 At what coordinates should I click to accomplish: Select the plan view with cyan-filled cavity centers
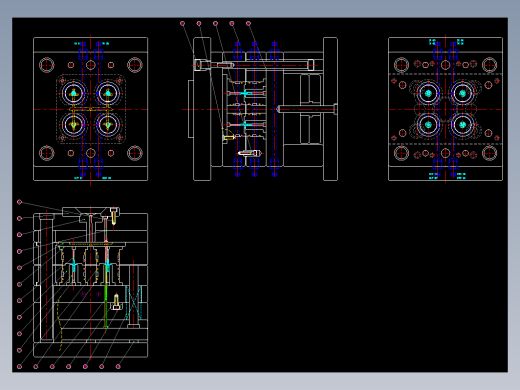pos(445,109)
